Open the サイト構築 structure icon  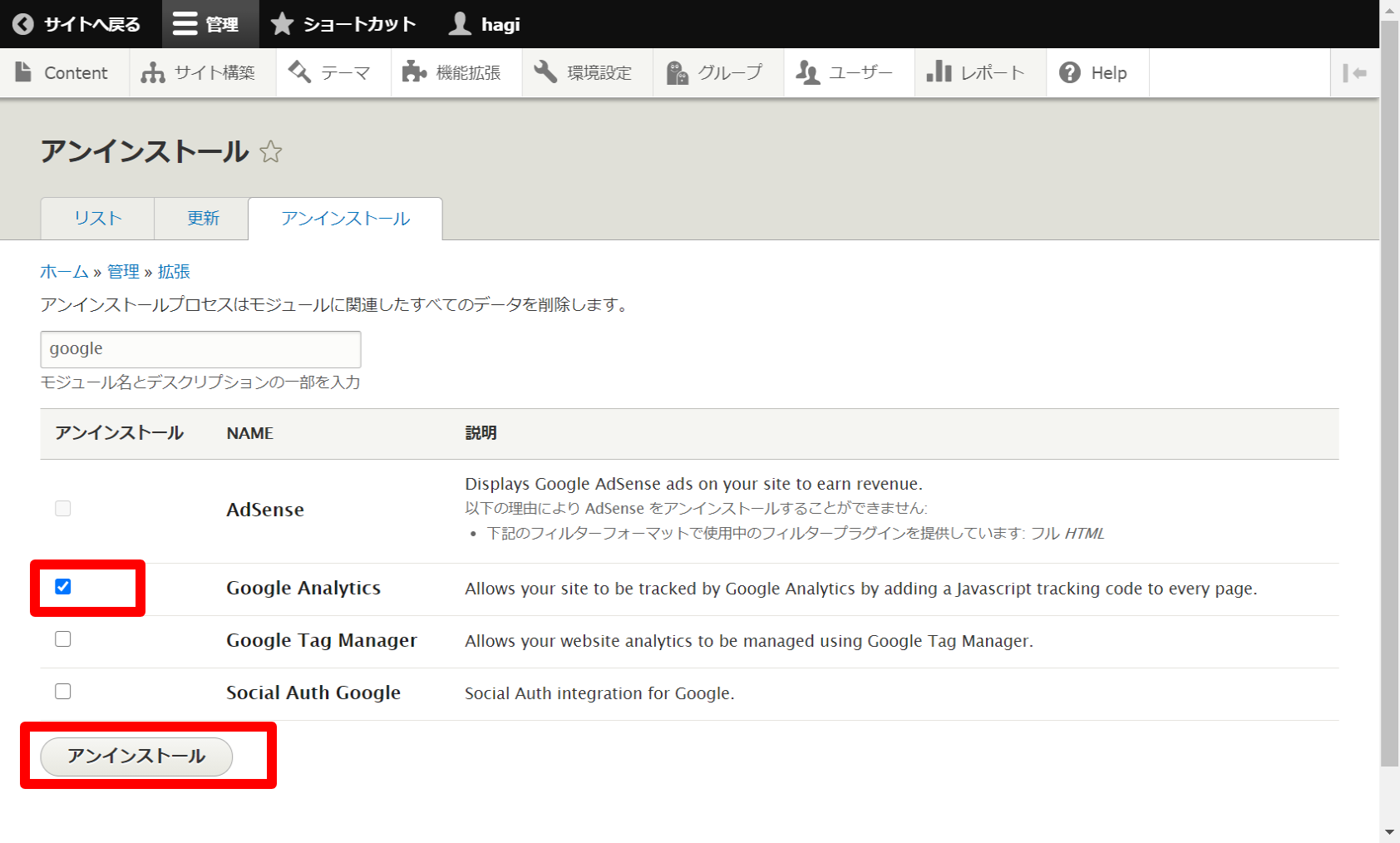(153, 72)
